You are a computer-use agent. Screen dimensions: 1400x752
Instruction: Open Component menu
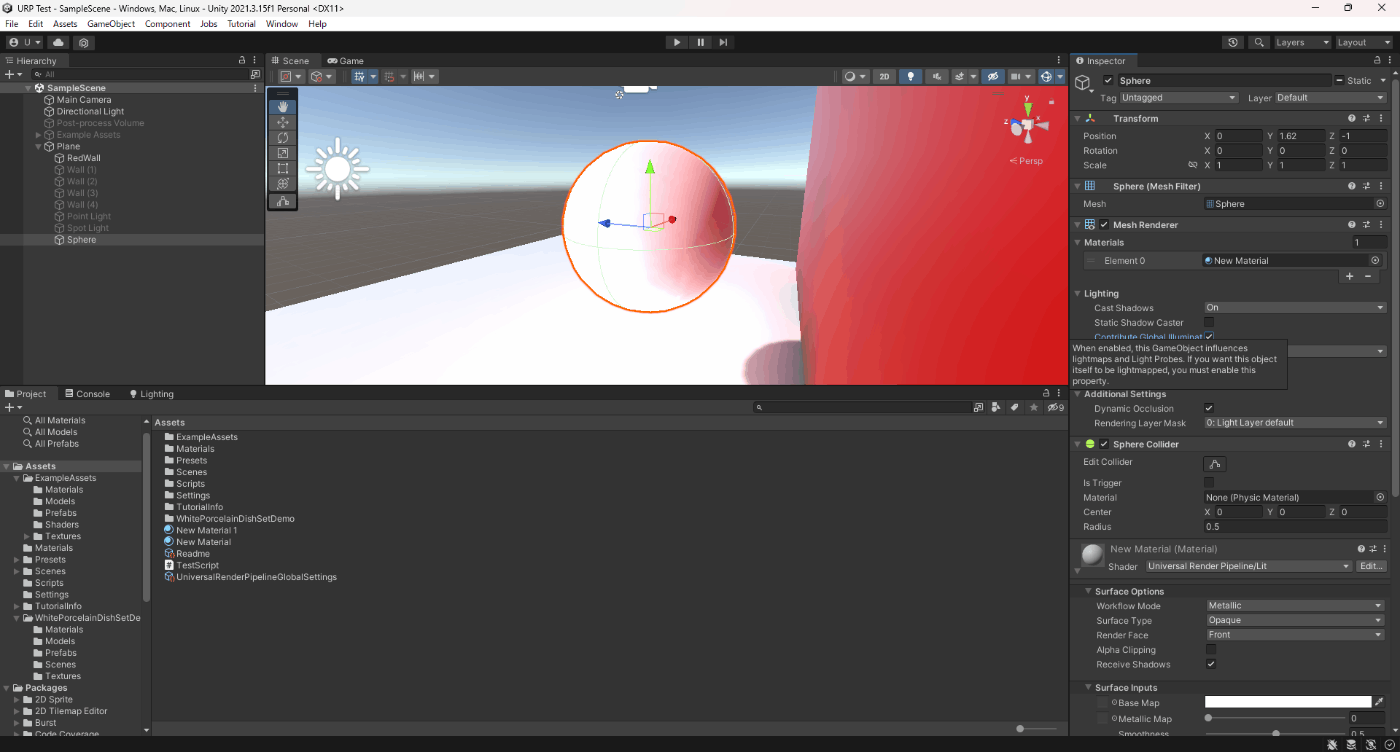(x=168, y=24)
